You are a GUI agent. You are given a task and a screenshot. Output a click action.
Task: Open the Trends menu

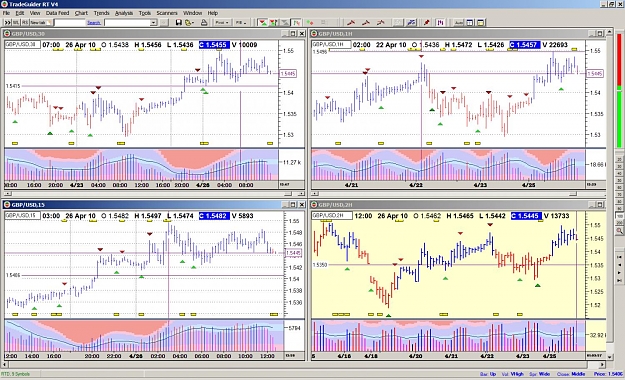101,13
